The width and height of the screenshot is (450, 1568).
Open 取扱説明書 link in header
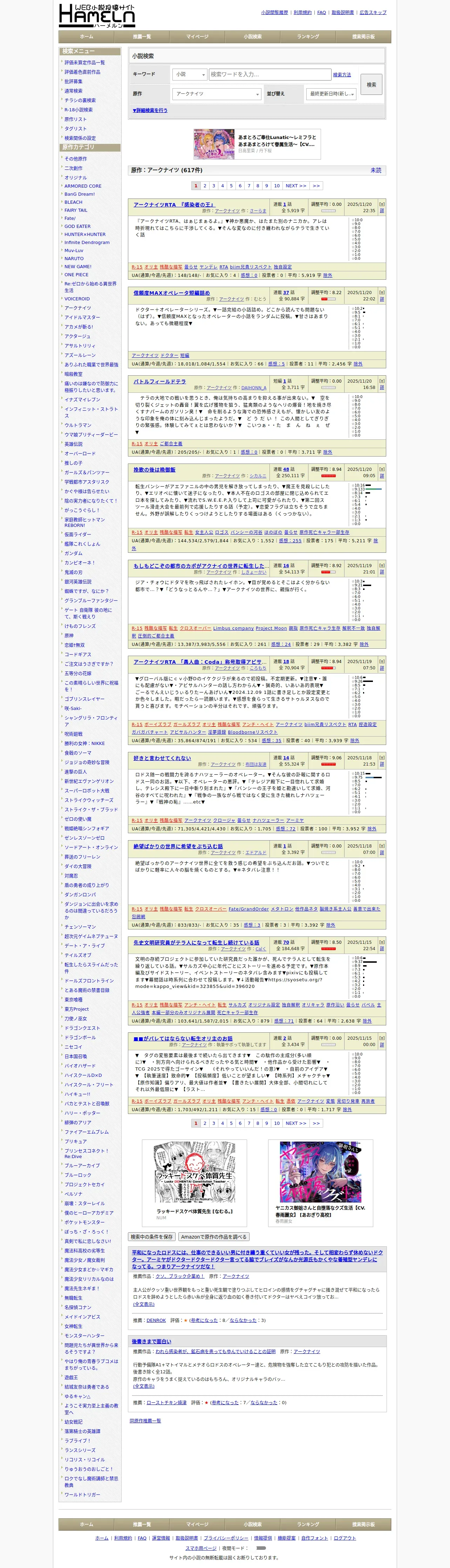point(343,12)
